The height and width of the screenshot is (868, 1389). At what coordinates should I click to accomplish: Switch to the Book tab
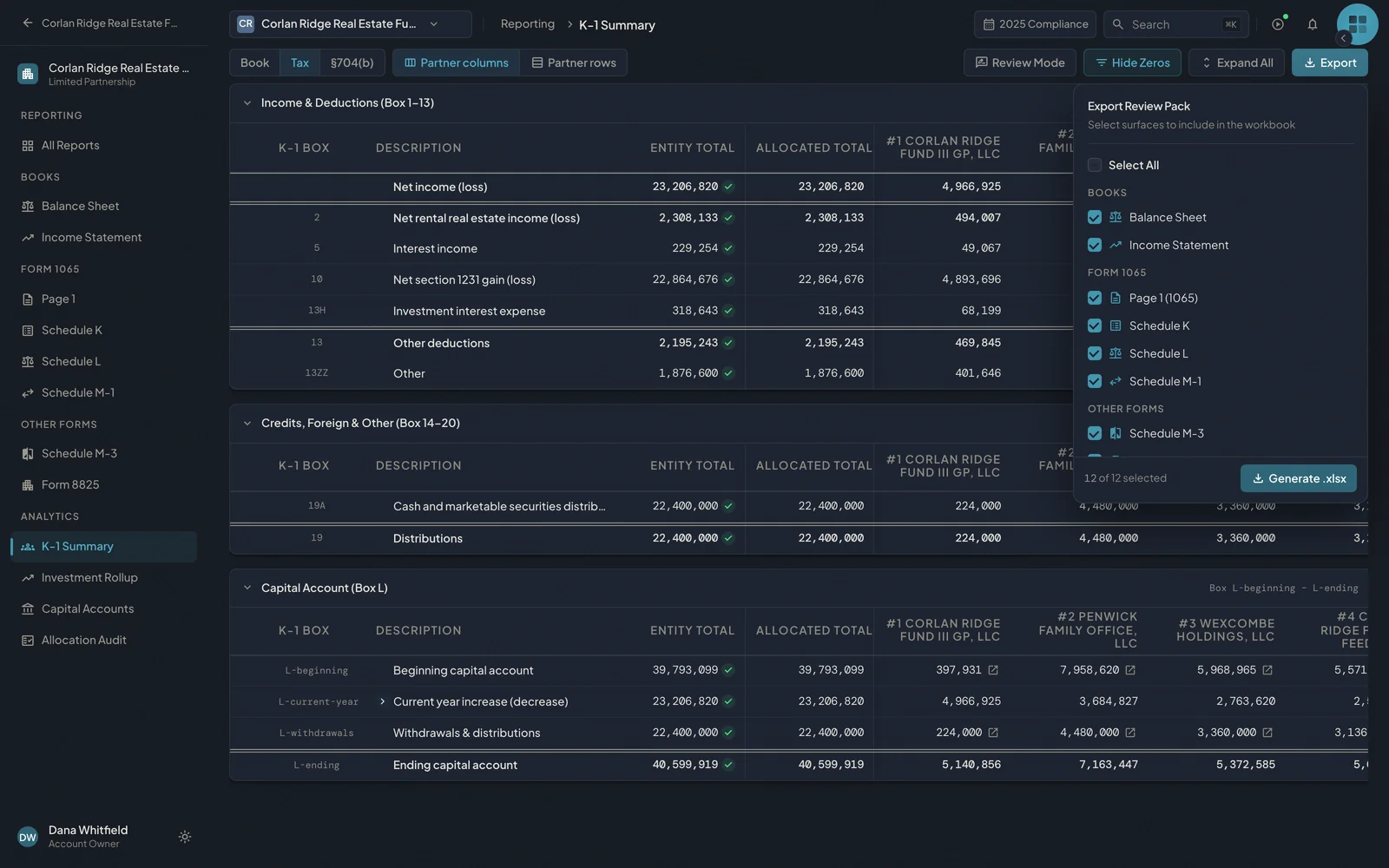pos(254,62)
